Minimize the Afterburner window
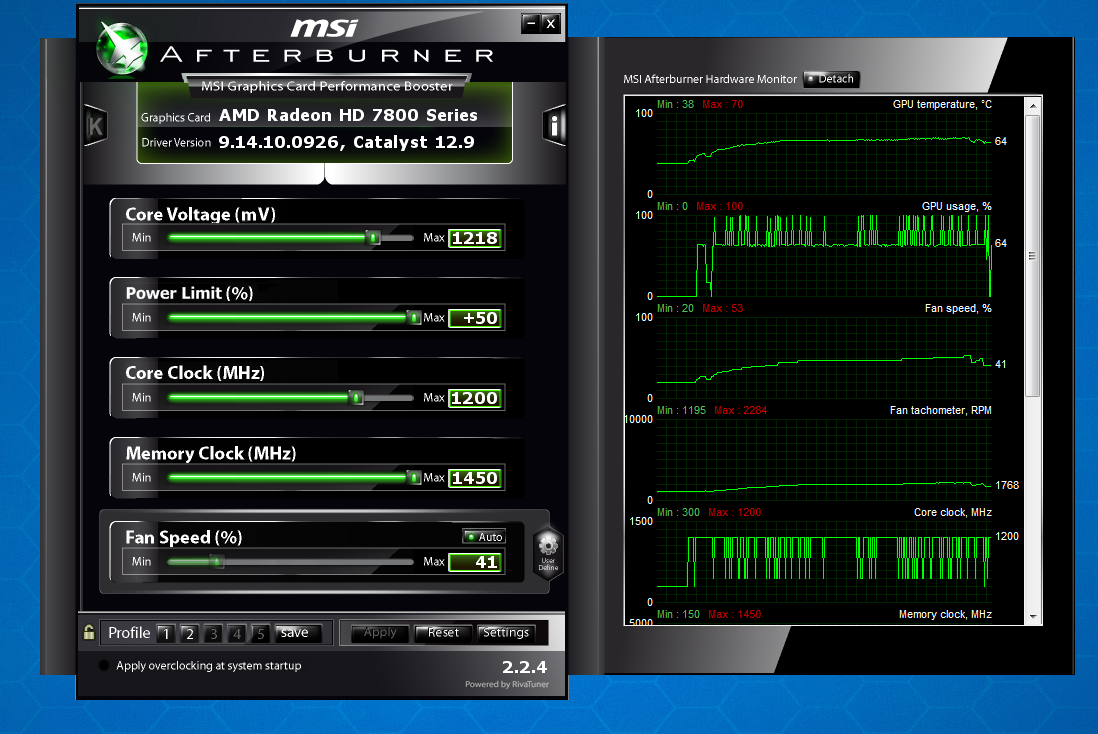The width and height of the screenshot is (1098, 734). point(531,24)
